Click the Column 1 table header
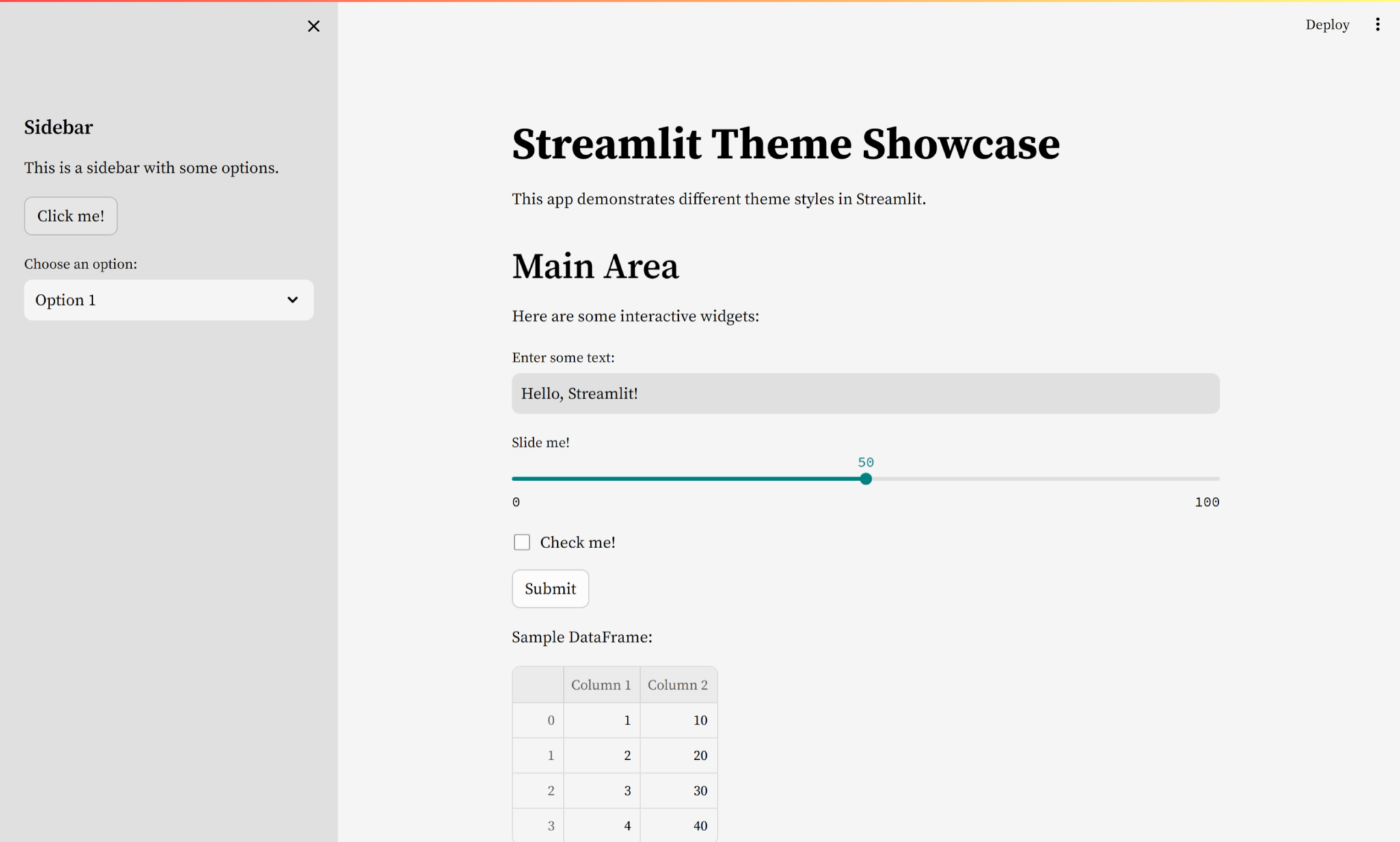This screenshot has width=1400, height=842. pos(601,685)
